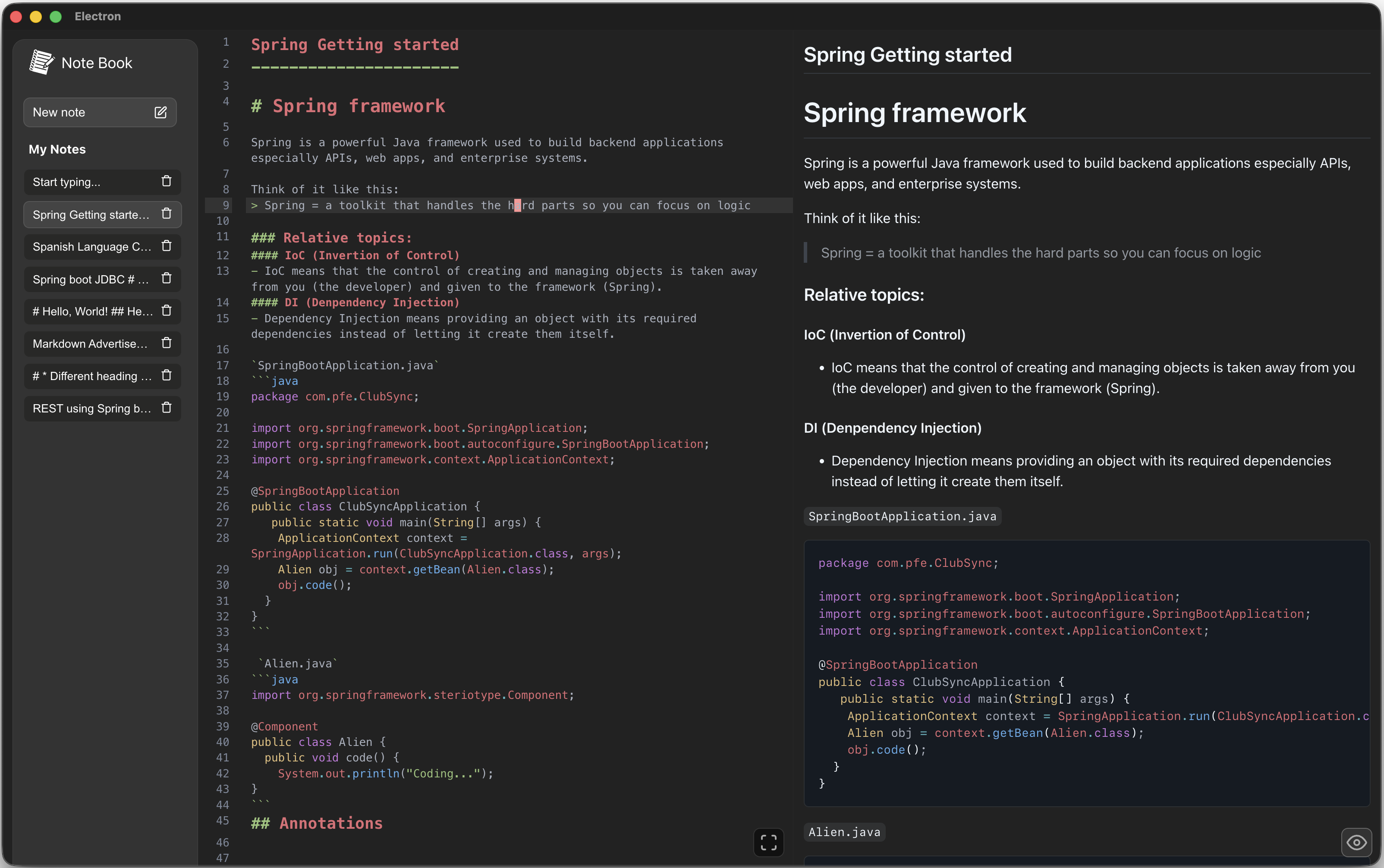Open the 'Spanish Language C…' note
The width and height of the screenshot is (1384, 868).
pos(92,246)
